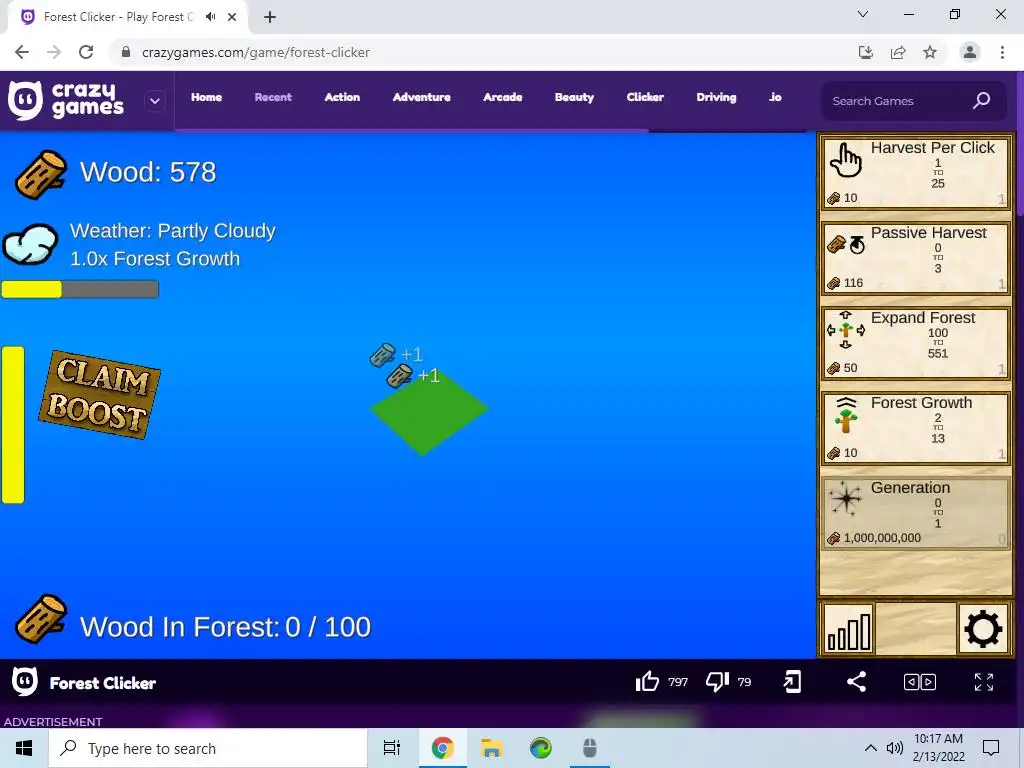Viewport: 1024px width, 768px height.
Task: Click the add-to-favorites icon beside dislike count
Action: tap(792, 682)
